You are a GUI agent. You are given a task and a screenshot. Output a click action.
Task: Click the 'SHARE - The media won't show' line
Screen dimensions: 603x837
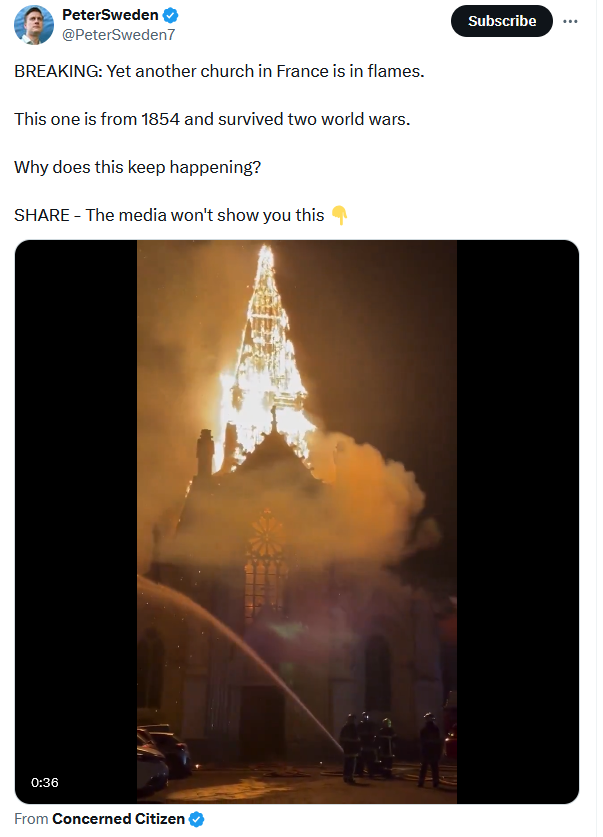pos(169,215)
